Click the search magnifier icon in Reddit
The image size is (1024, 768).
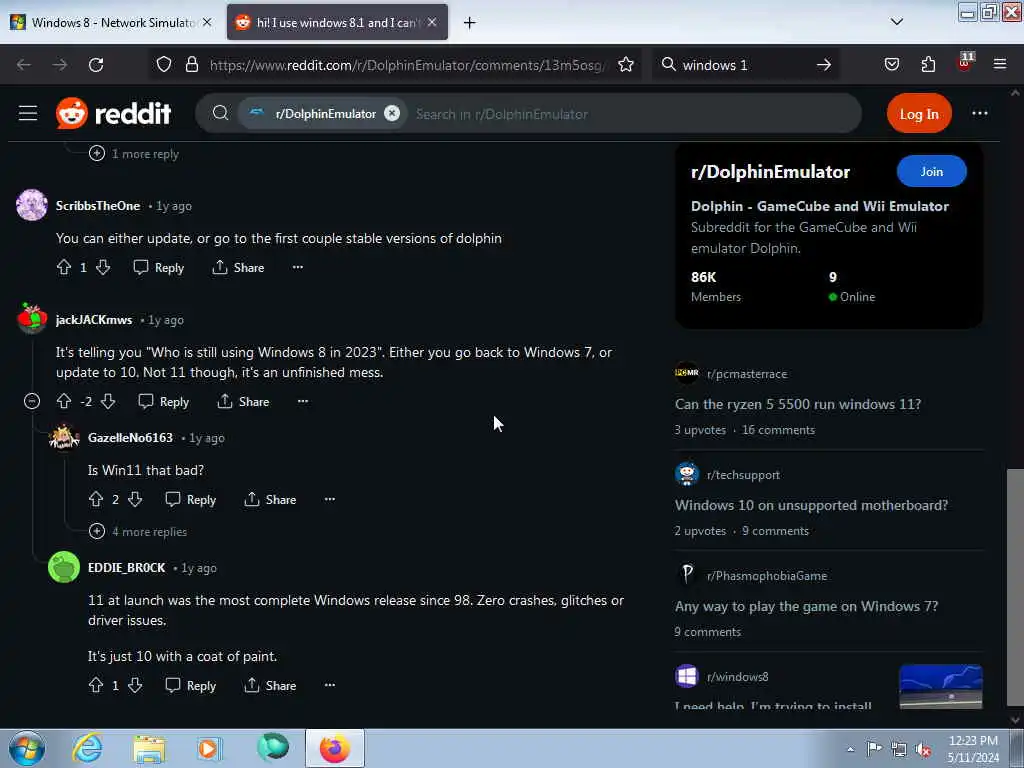pyautogui.click(x=221, y=113)
